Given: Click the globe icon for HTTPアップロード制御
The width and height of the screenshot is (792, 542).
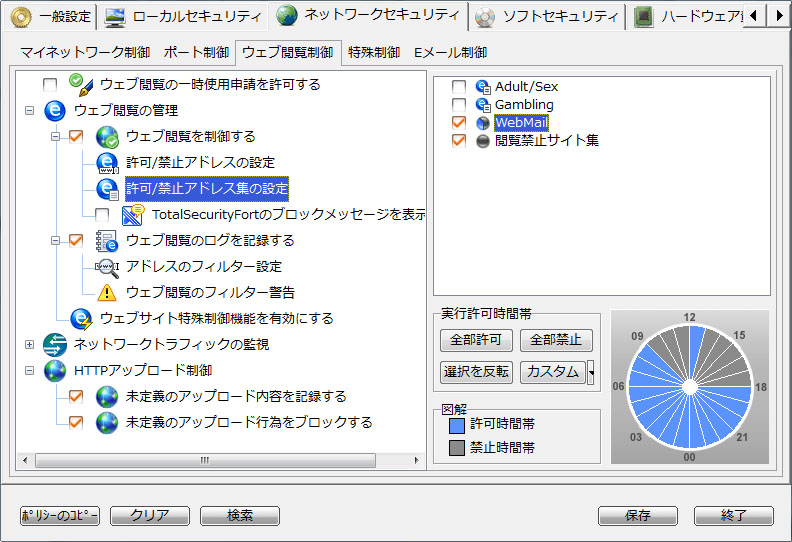Looking at the screenshot, I should (55, 371).
